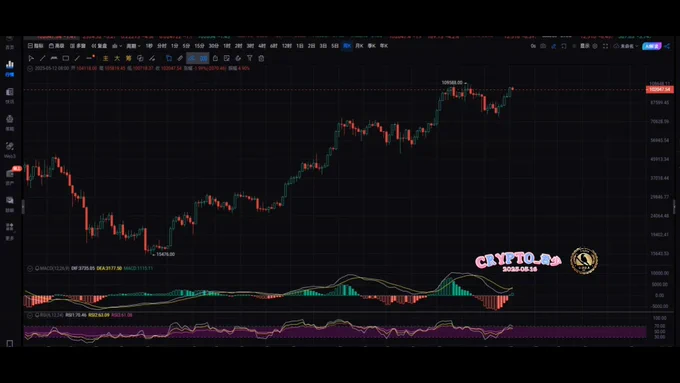Click the 指标 indicators button
The height and width of the screenshot is (383, 680).
click(x=36, y=46)
